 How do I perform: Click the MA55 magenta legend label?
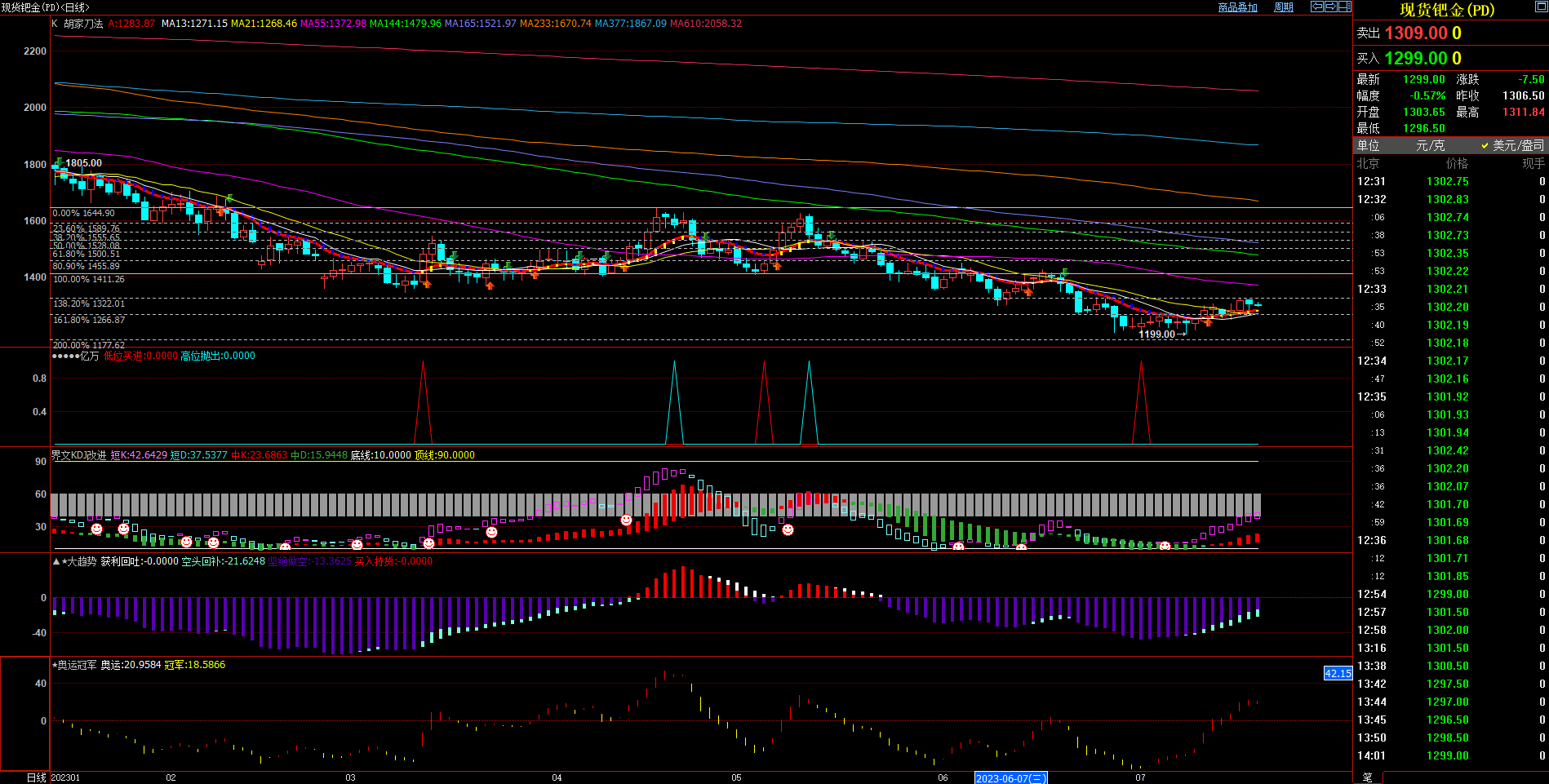point(333,24)
